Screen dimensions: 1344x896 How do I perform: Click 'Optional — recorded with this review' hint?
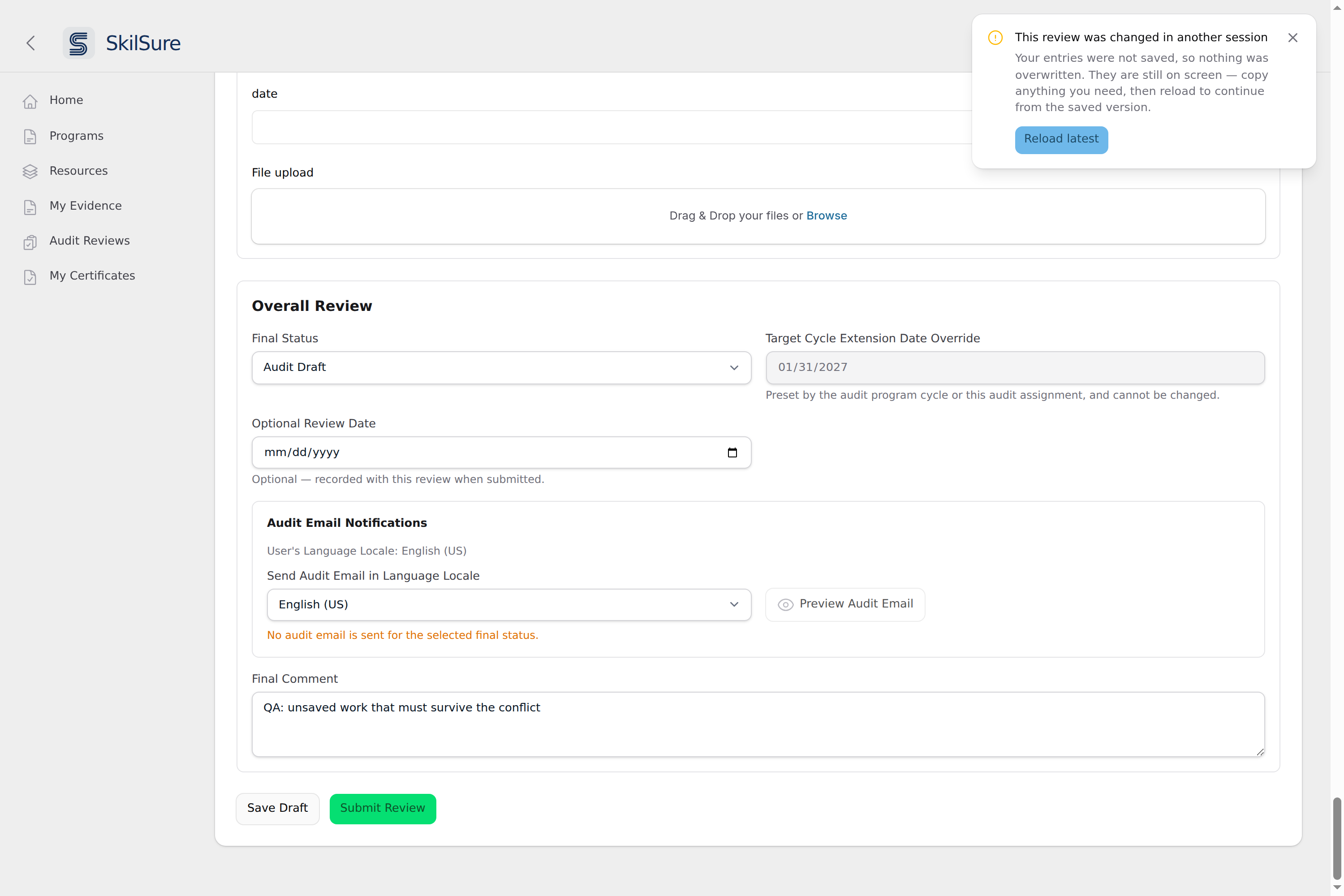[x=398, y=479]
